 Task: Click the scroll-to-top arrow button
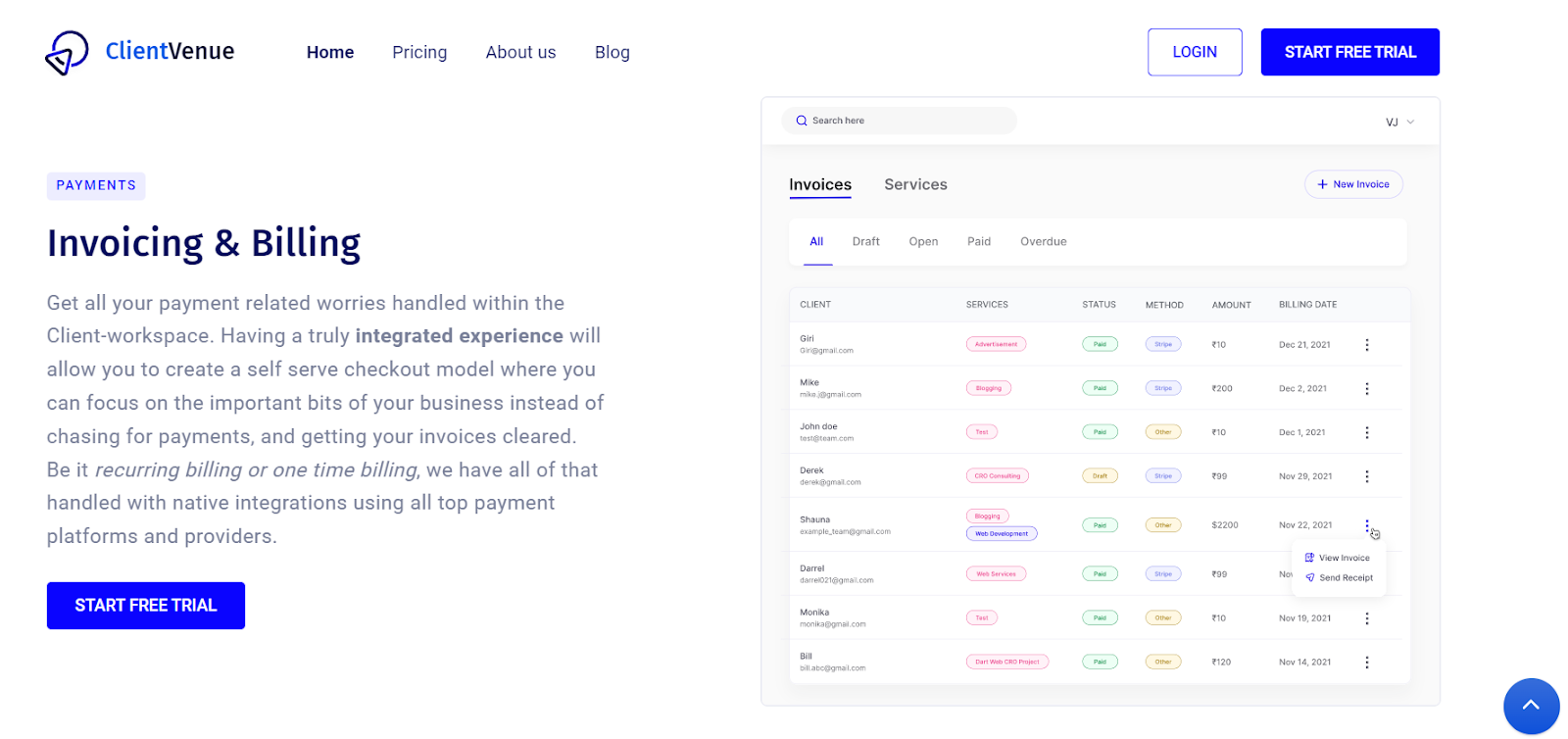click(x=1531, y=706)
